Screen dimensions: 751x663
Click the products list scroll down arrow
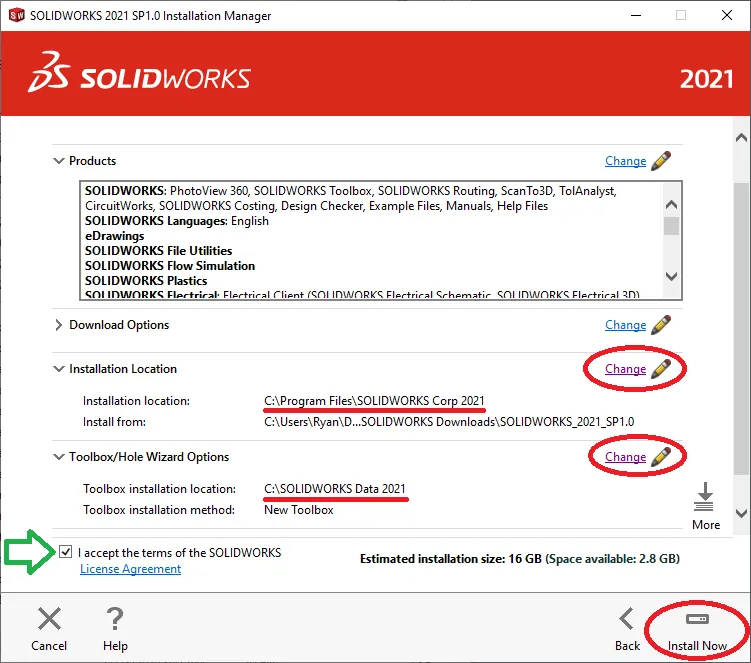tap(671, 276)
